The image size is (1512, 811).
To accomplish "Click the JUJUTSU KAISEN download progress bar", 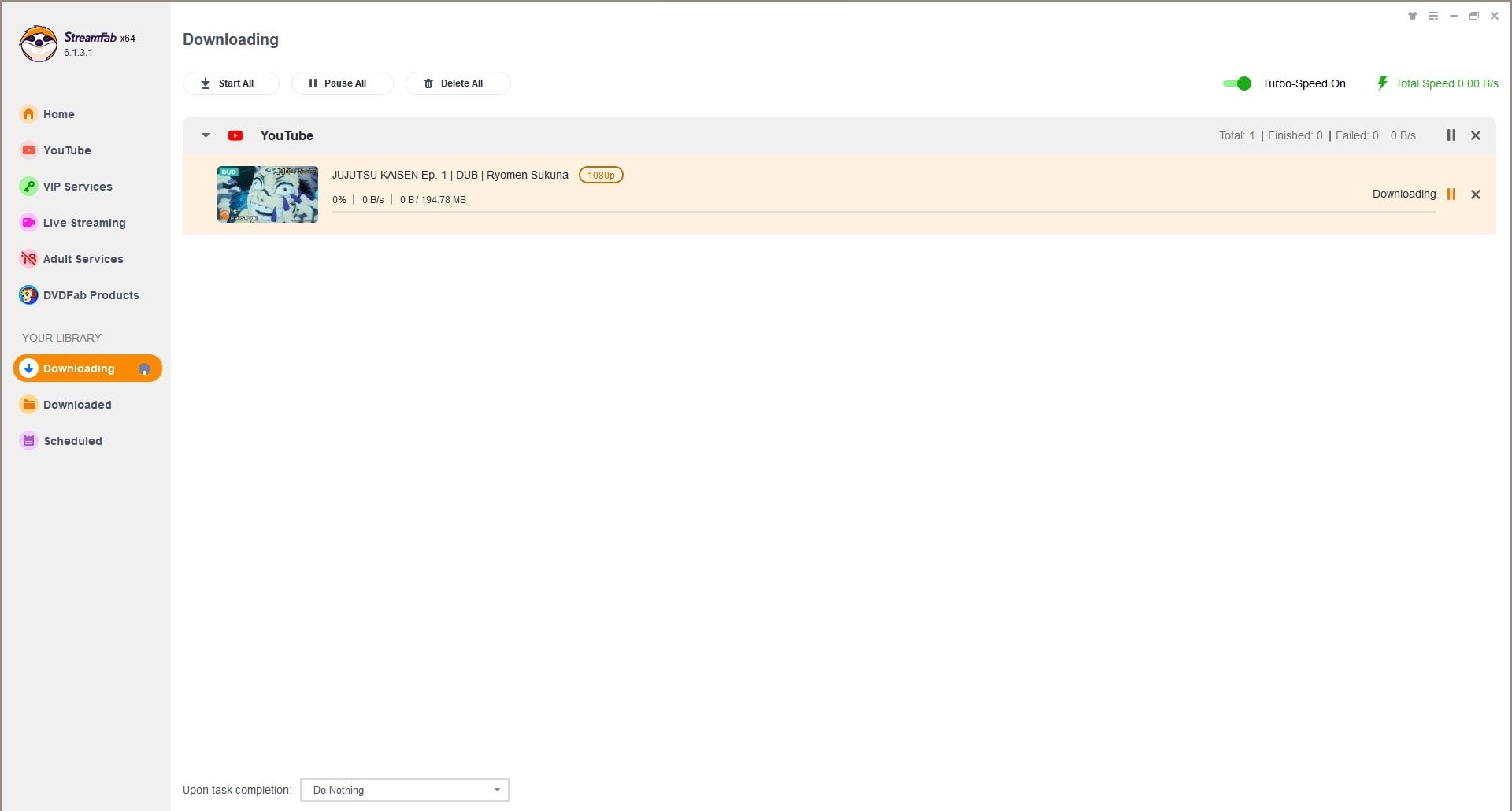I will 884,212.
